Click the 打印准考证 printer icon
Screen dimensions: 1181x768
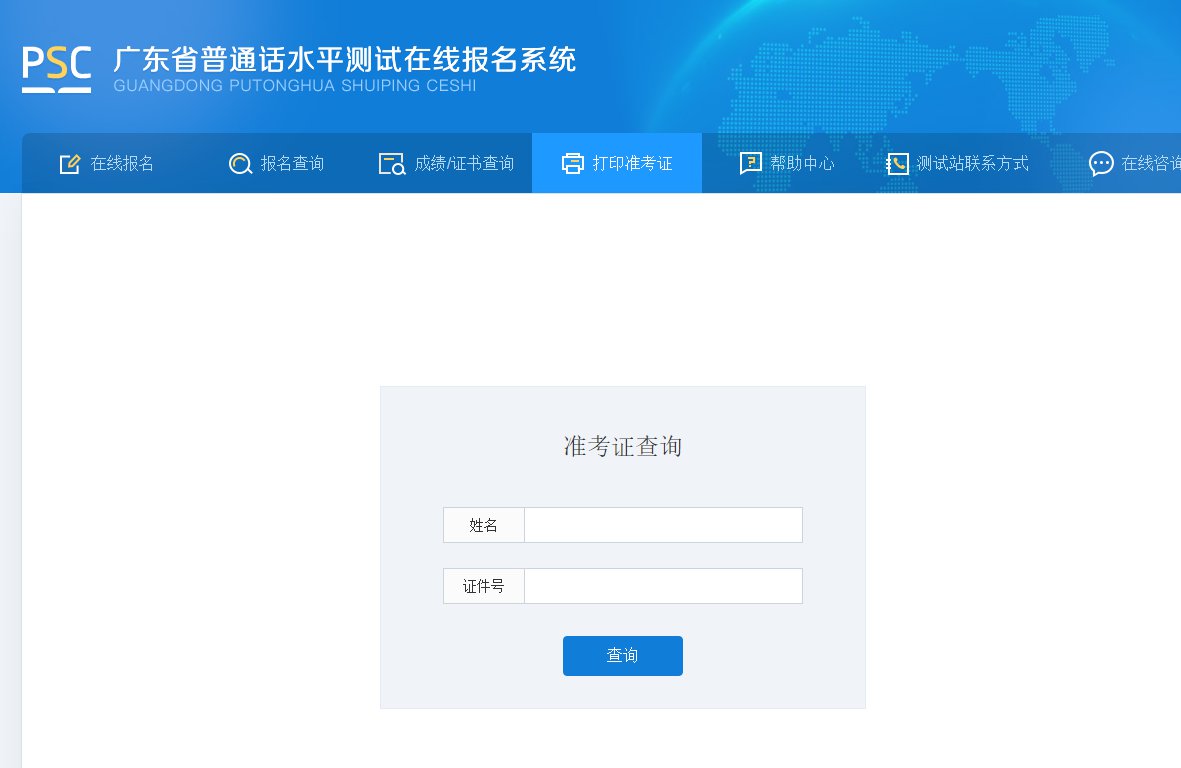coord(573,163)
